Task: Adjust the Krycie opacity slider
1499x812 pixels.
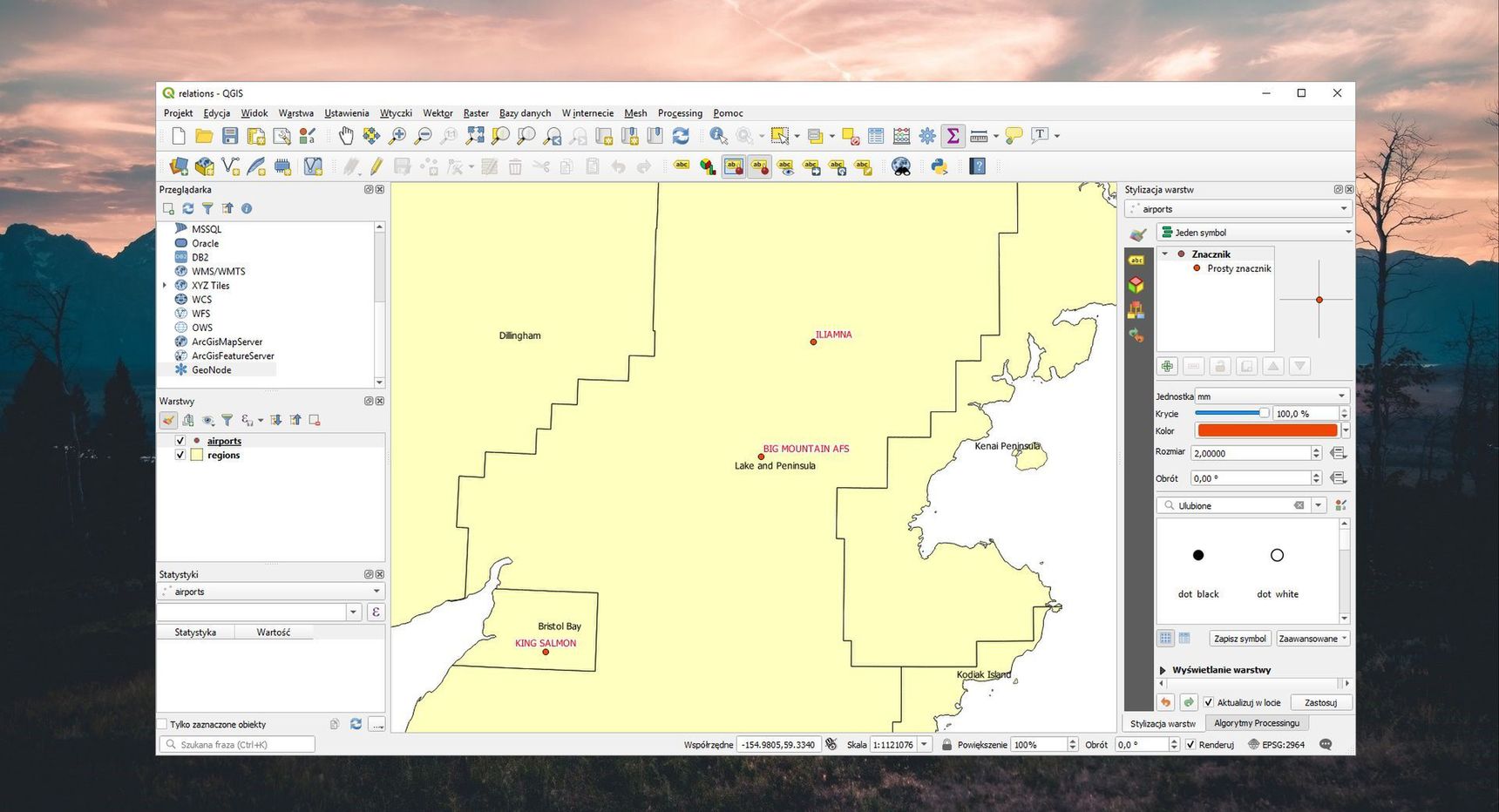Action: pos(1231,413)
